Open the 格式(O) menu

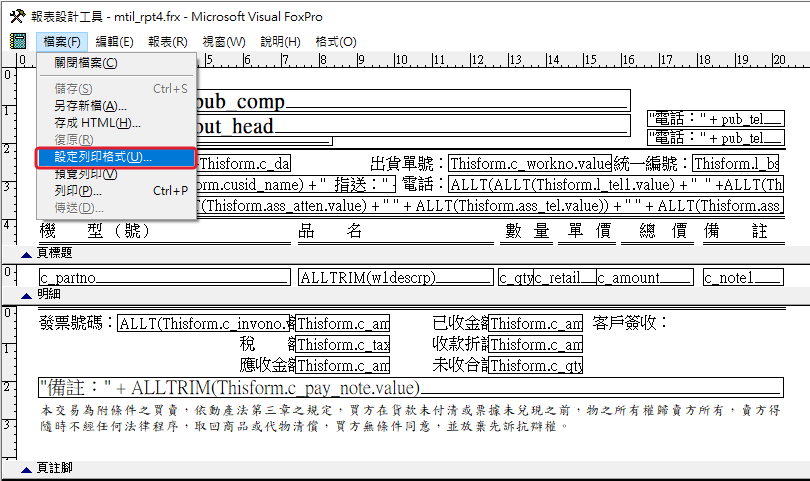tap(336, 42)
